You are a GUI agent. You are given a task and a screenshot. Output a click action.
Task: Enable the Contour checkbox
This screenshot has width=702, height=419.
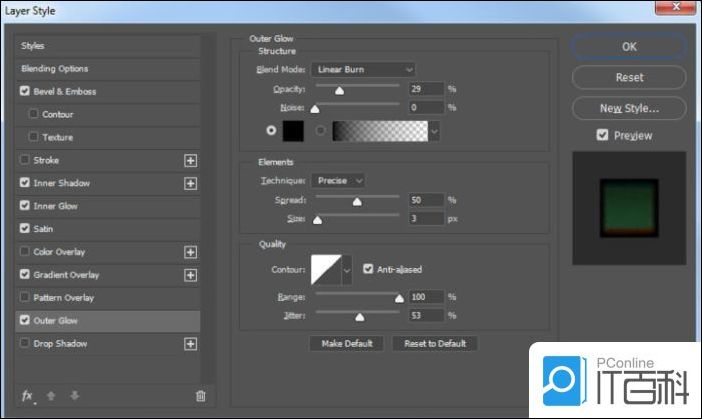click(x=33, y=114)
